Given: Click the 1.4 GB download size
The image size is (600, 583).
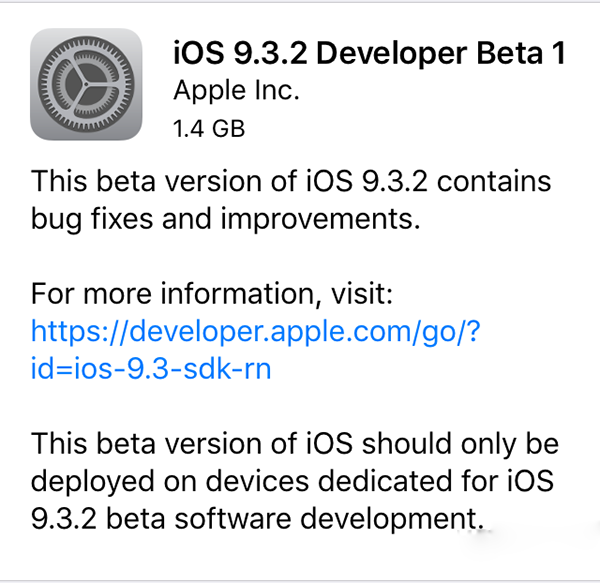Looking at the screenshot, I should (209, 128).
